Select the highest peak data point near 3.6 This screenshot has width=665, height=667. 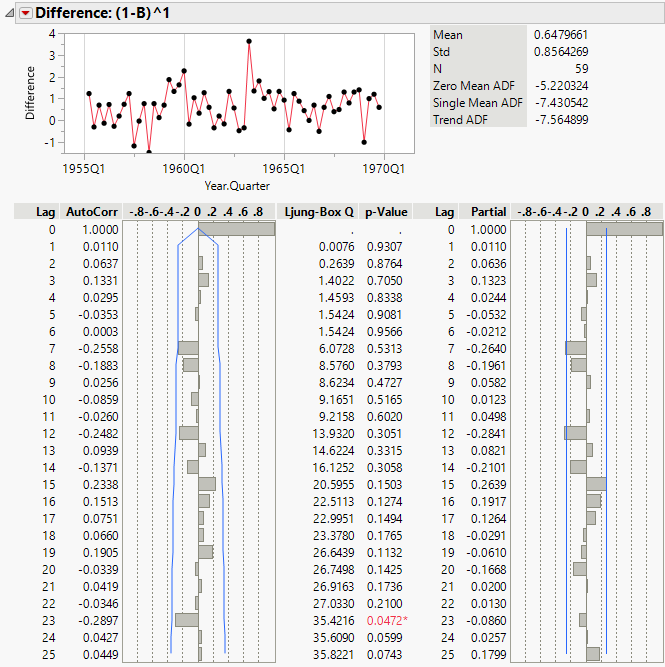coord(249,41)
